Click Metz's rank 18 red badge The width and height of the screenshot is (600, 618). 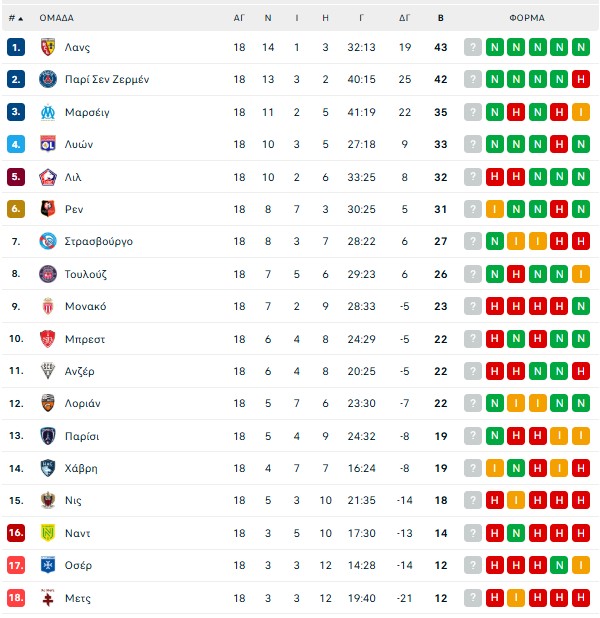coord(15,598)
